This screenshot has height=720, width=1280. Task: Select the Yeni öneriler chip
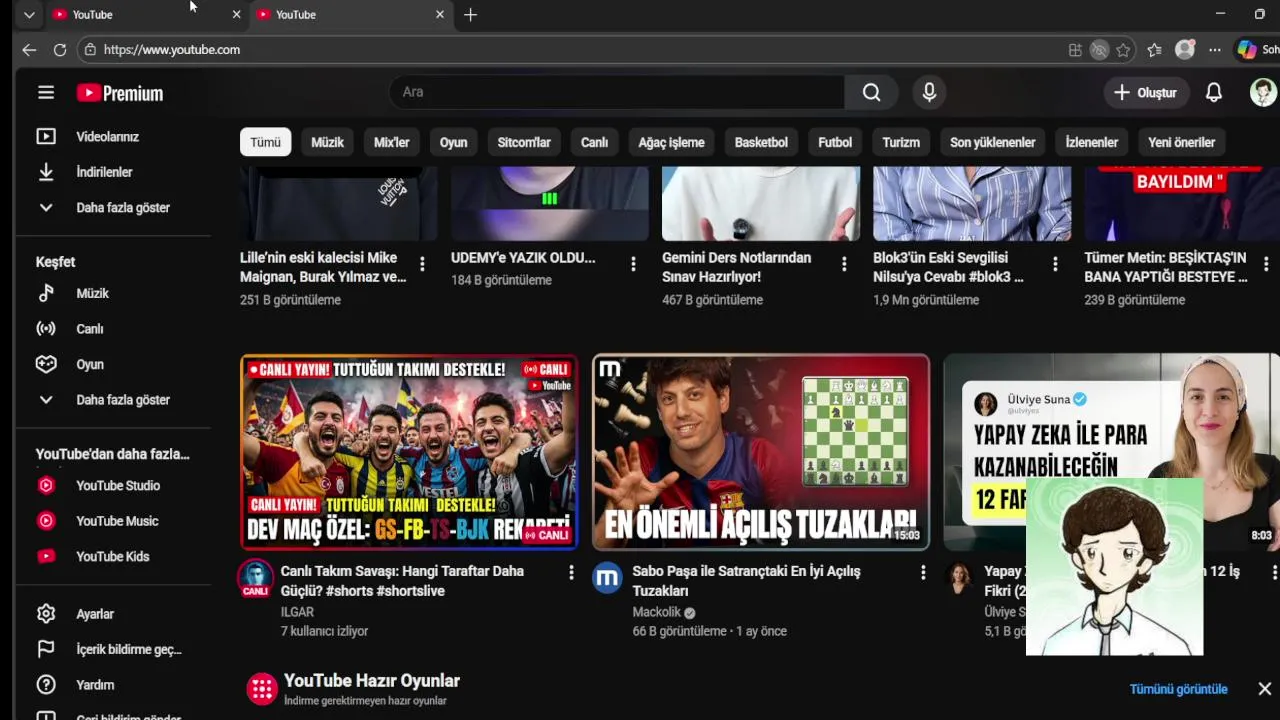pos(1181,142)
